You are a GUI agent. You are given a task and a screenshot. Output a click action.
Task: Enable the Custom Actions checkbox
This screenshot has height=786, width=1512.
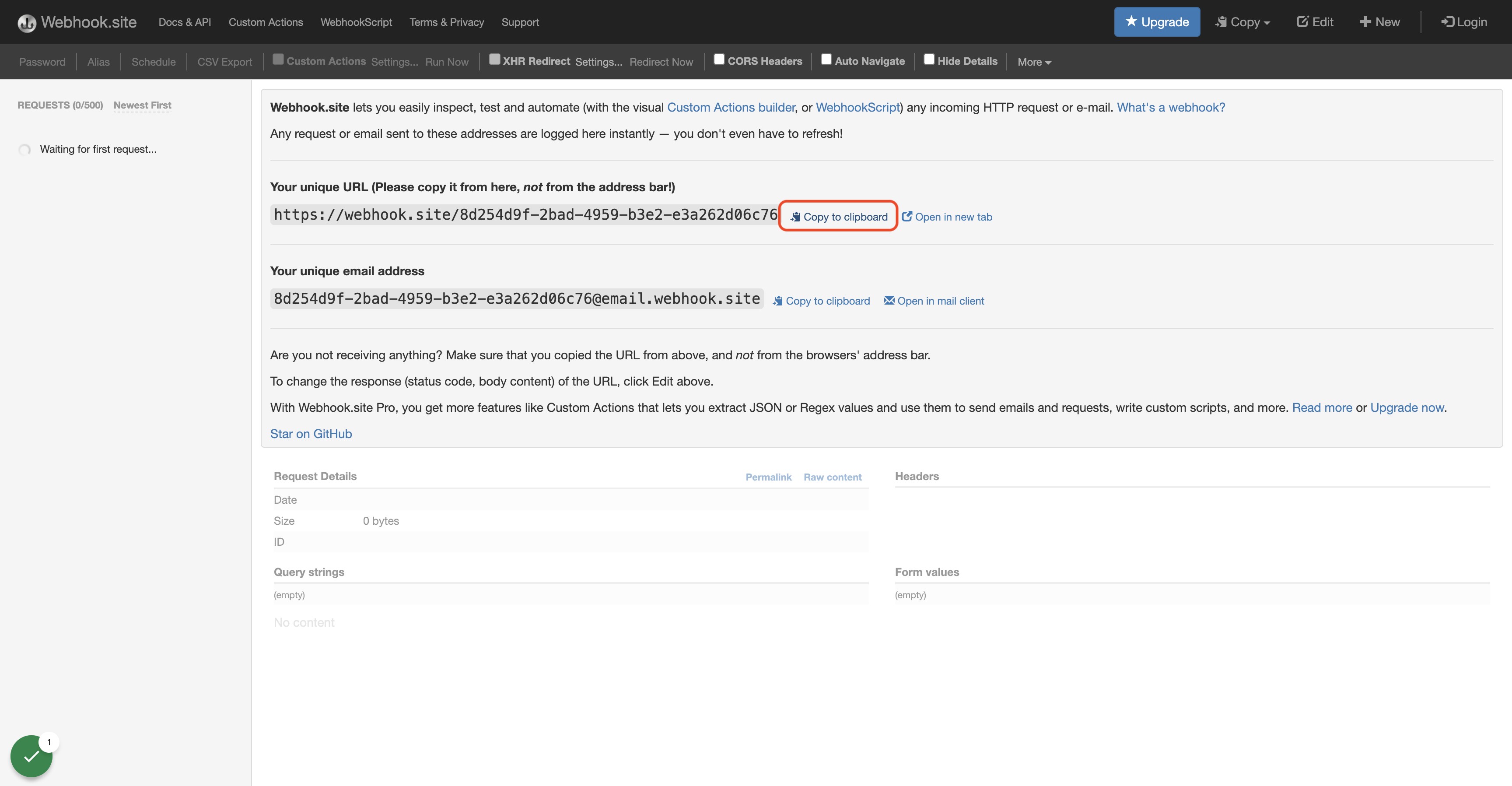pyautogui.click(x=278, y=59)
